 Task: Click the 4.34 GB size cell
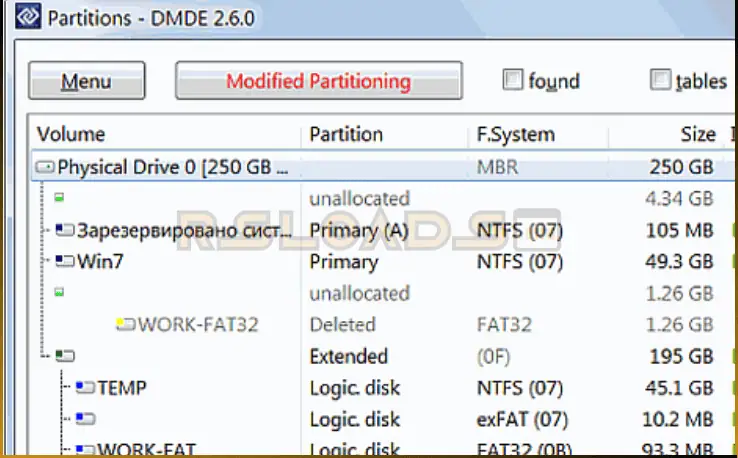pos(679,199)
